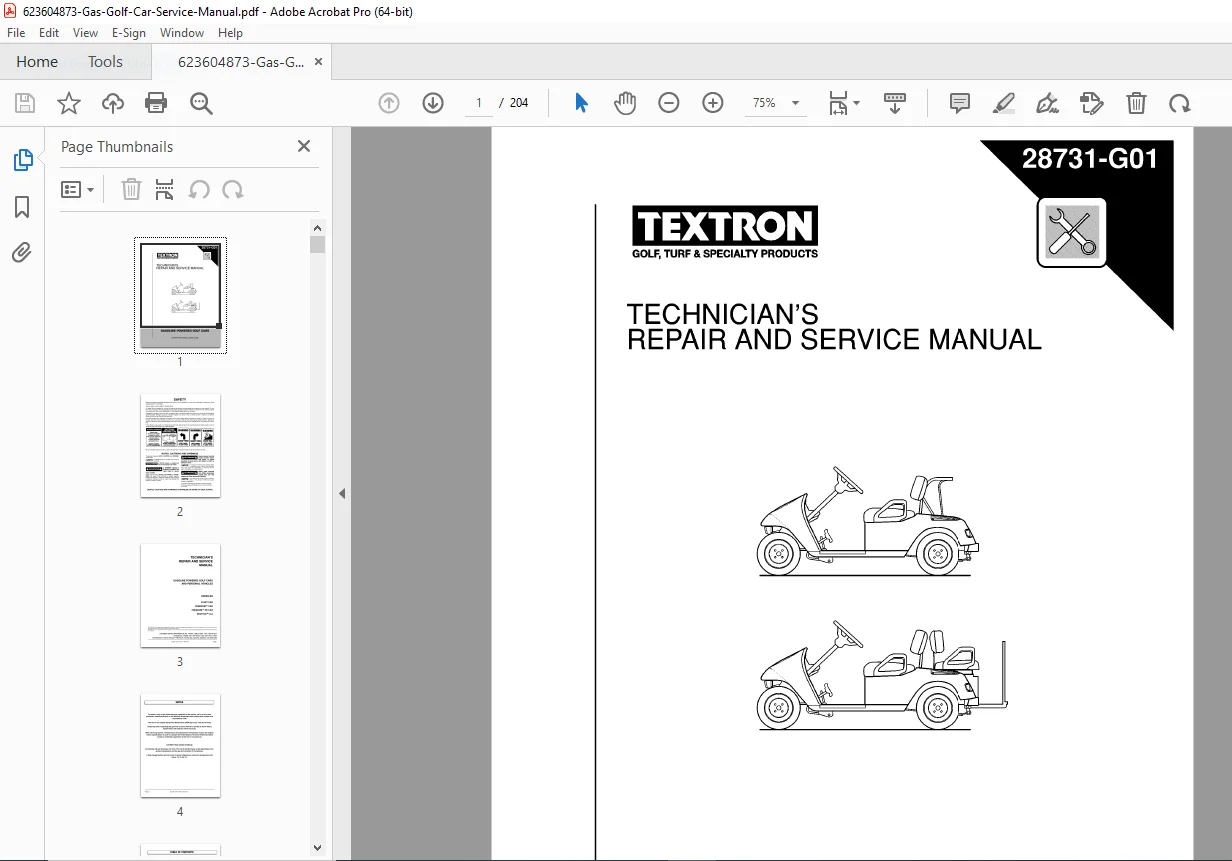Open the Sign document pen tool

point(1047,103)
